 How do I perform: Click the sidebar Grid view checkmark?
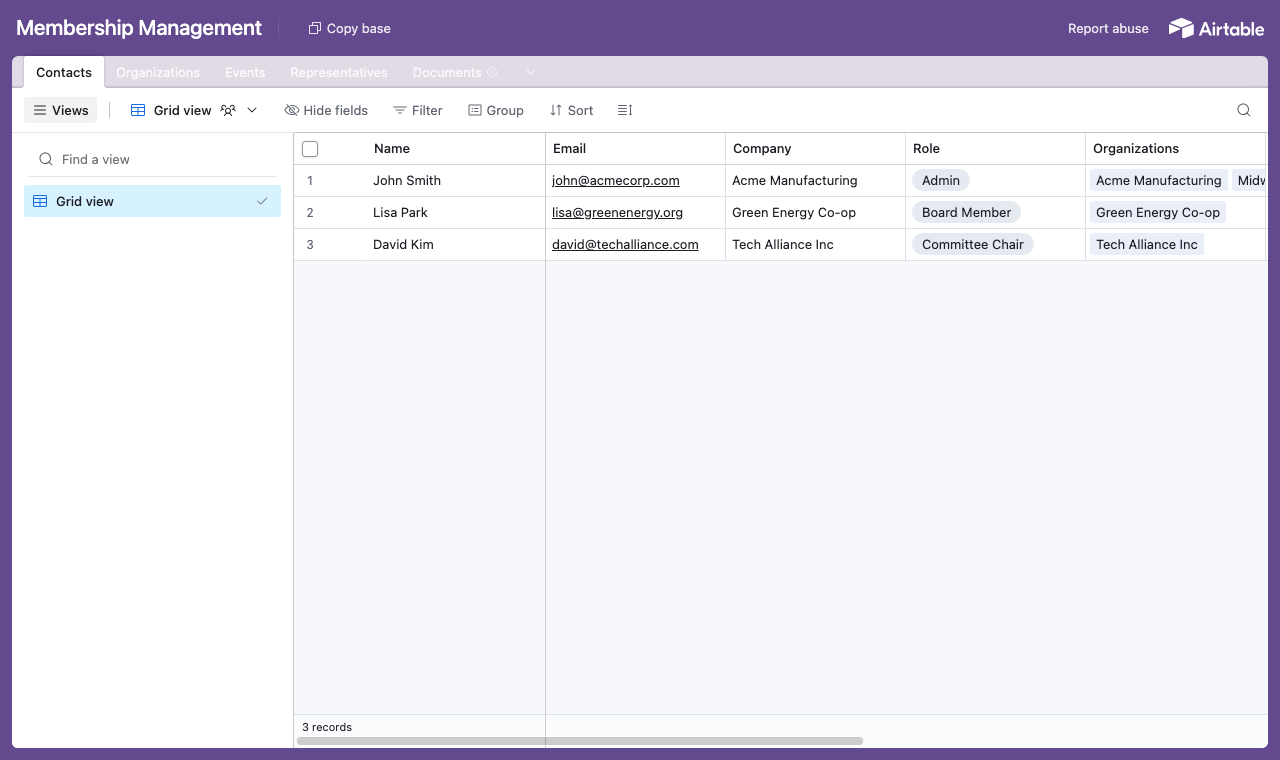tap(262, 201)
